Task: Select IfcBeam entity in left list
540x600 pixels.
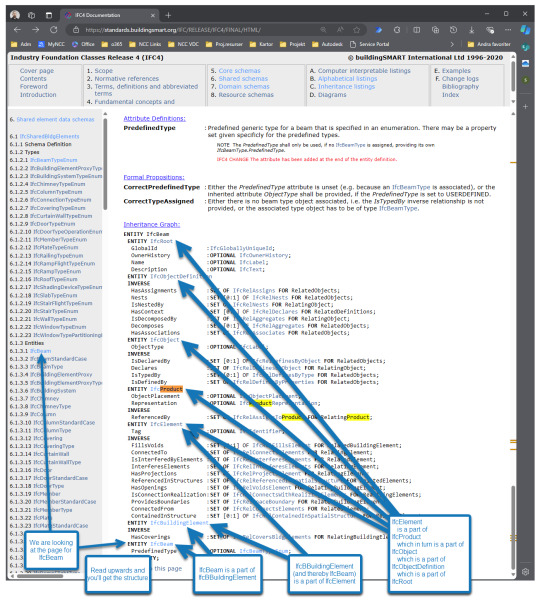Action: [x=41, y=351]
